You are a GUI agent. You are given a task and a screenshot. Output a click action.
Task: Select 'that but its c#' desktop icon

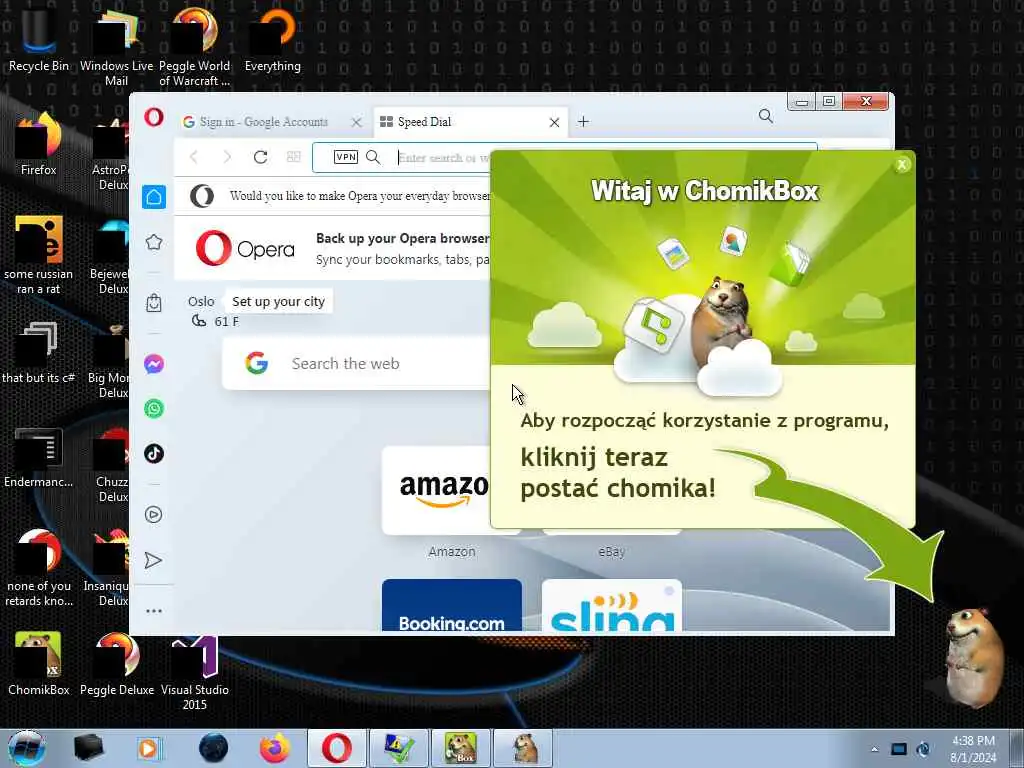pyautogui.click(x=39, y=353)
